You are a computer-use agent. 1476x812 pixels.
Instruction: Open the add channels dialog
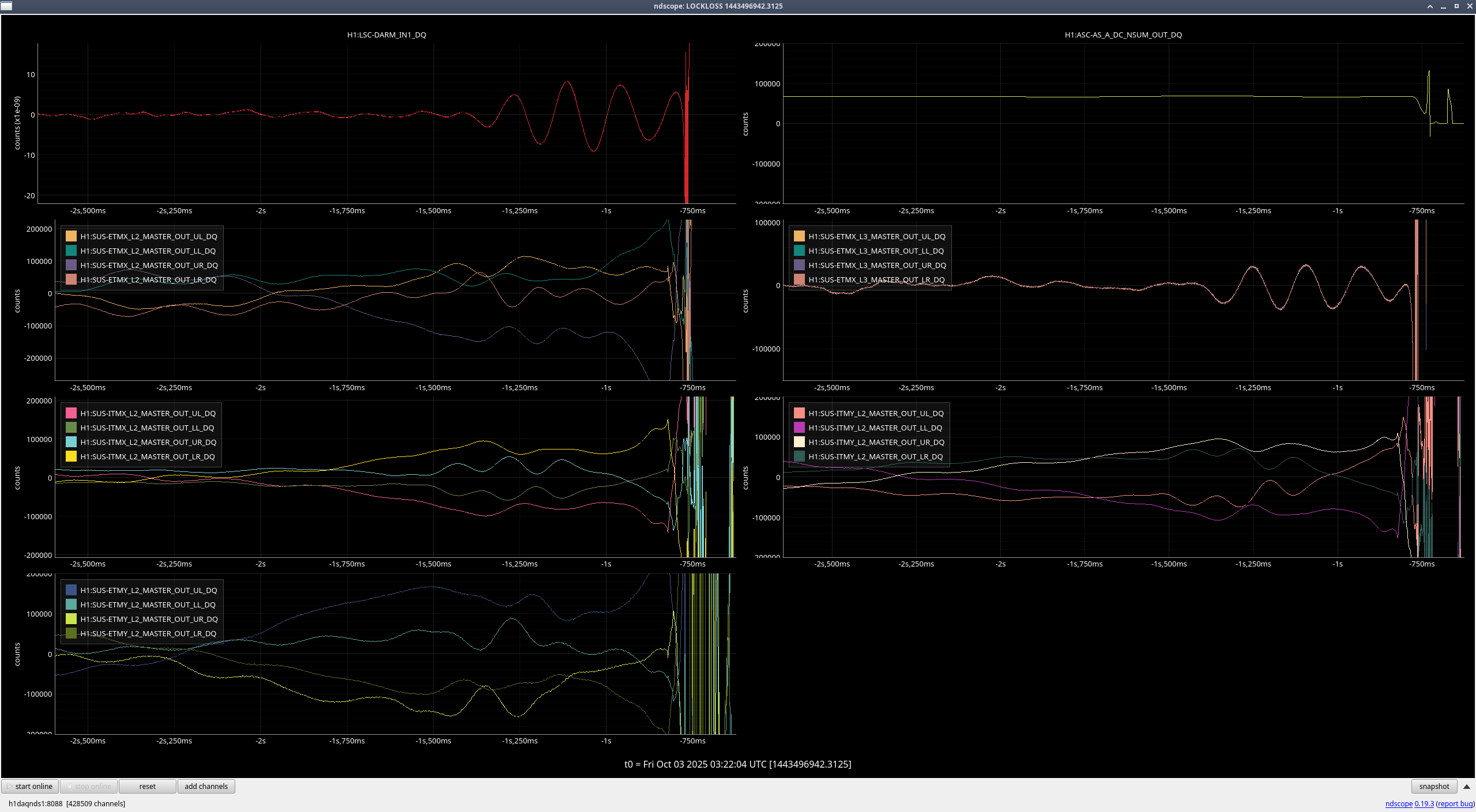(x=206, y=786)
